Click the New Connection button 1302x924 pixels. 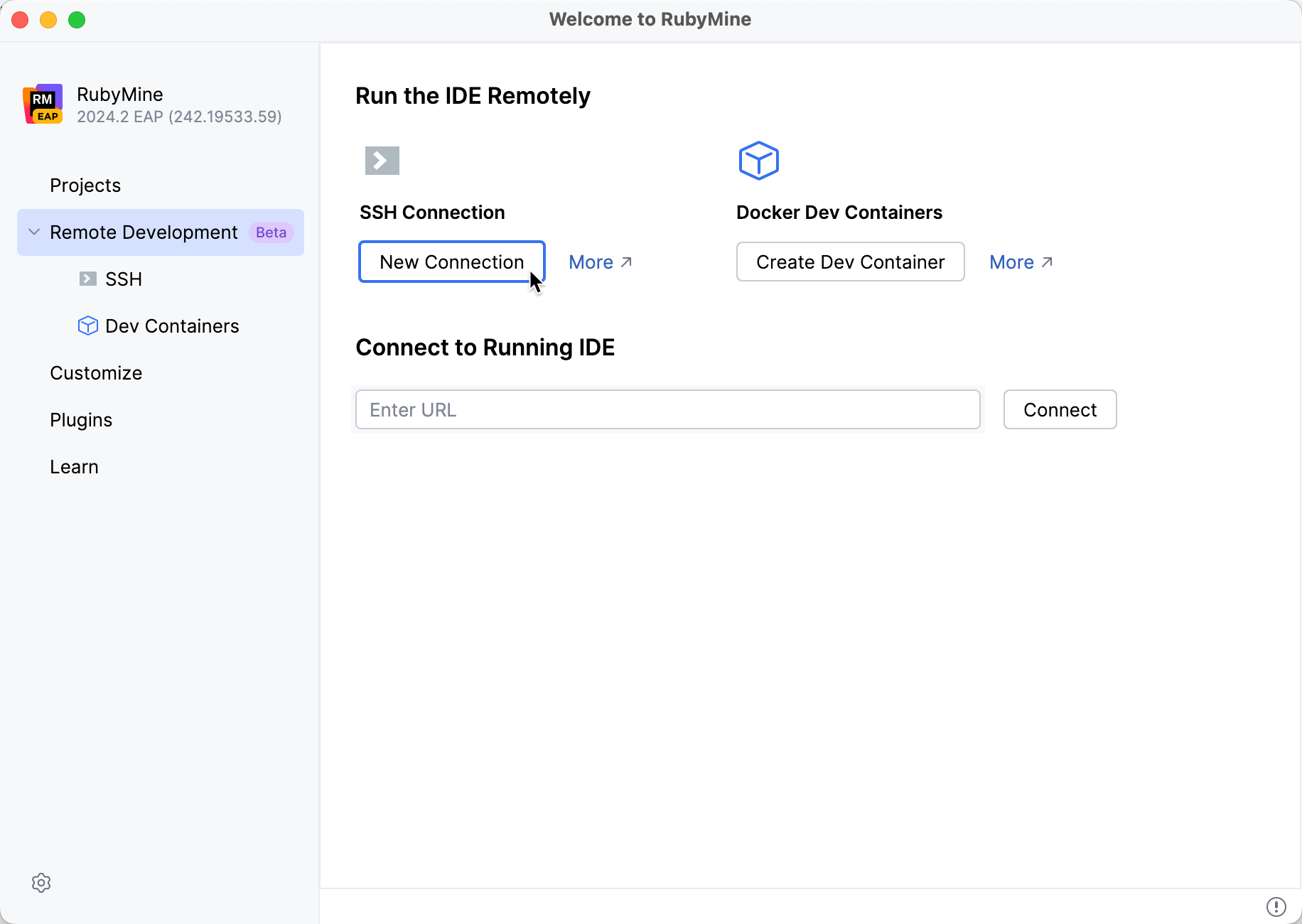(x=451, y=262)
